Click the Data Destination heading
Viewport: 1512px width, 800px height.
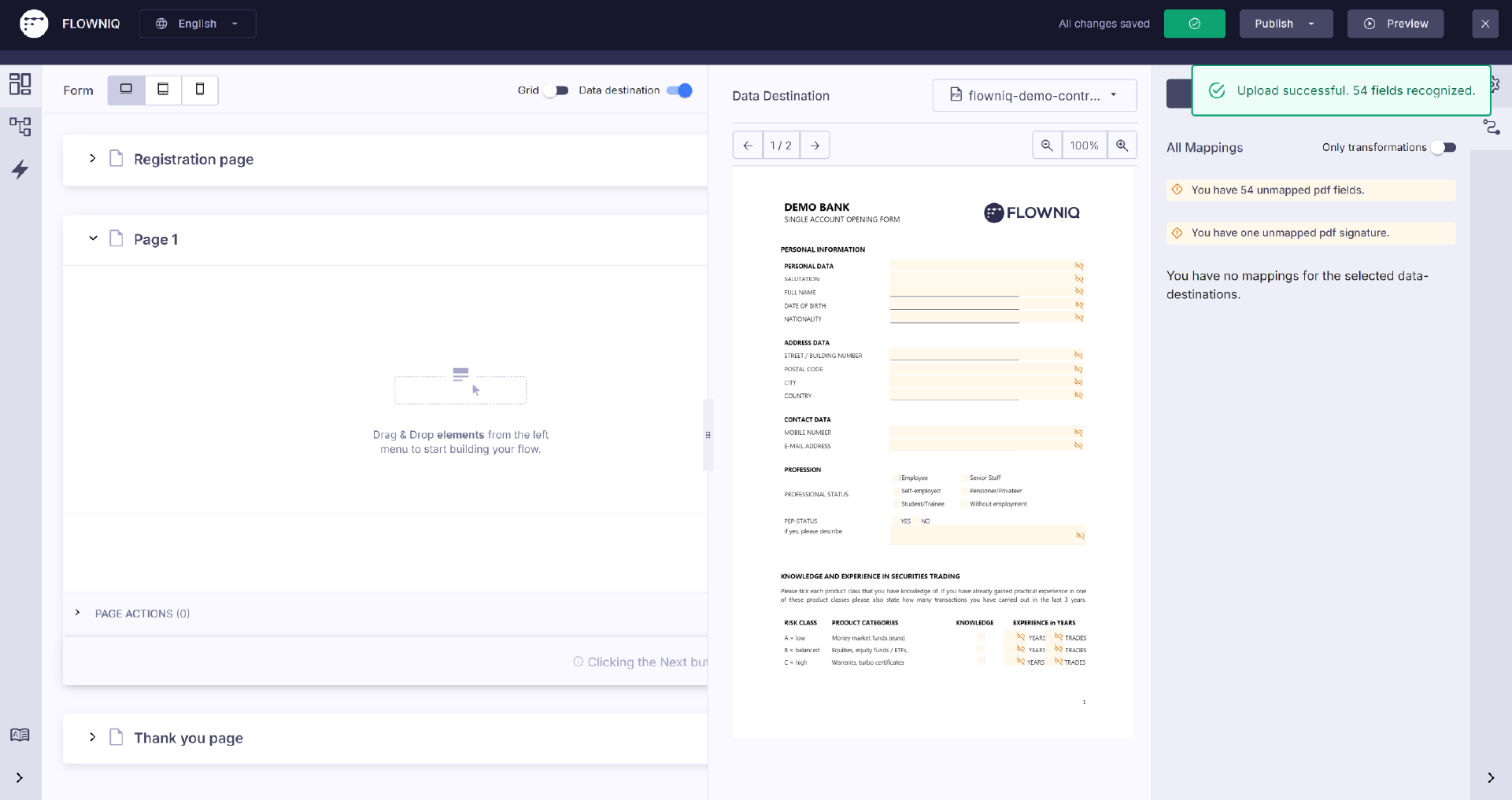tap(781, 96)
